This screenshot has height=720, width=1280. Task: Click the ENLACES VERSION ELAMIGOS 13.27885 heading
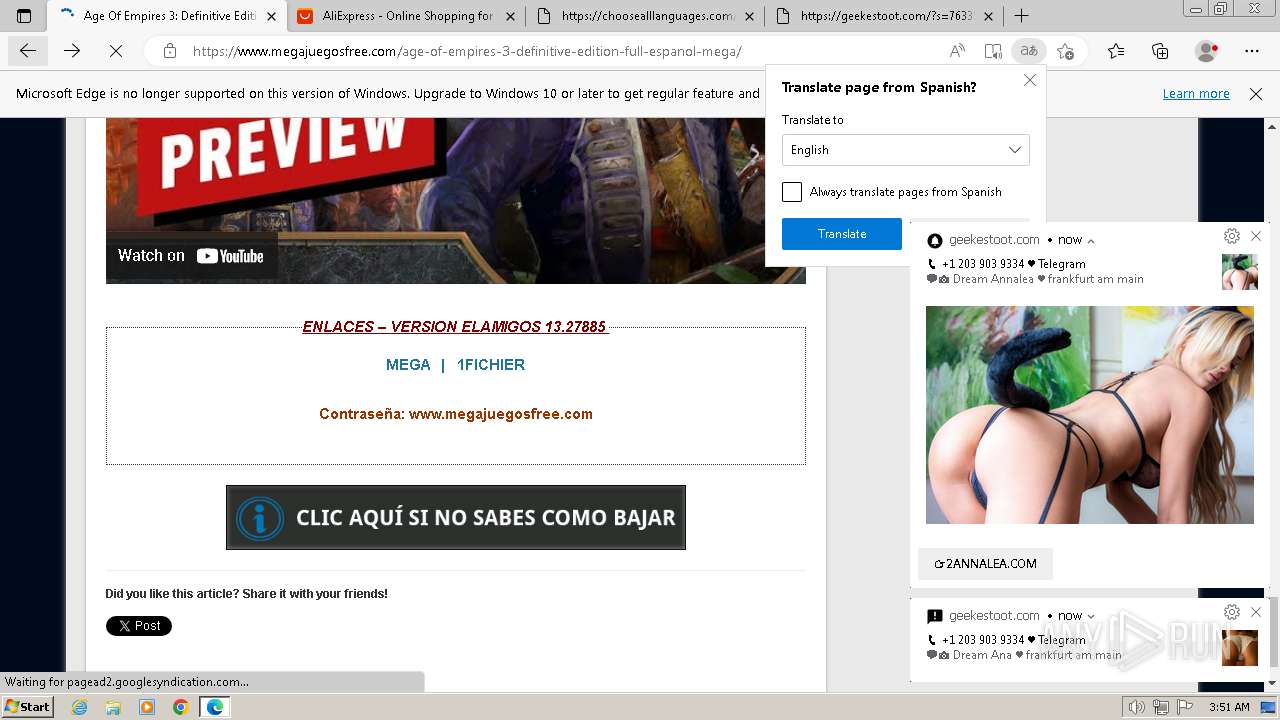[455, 327]
